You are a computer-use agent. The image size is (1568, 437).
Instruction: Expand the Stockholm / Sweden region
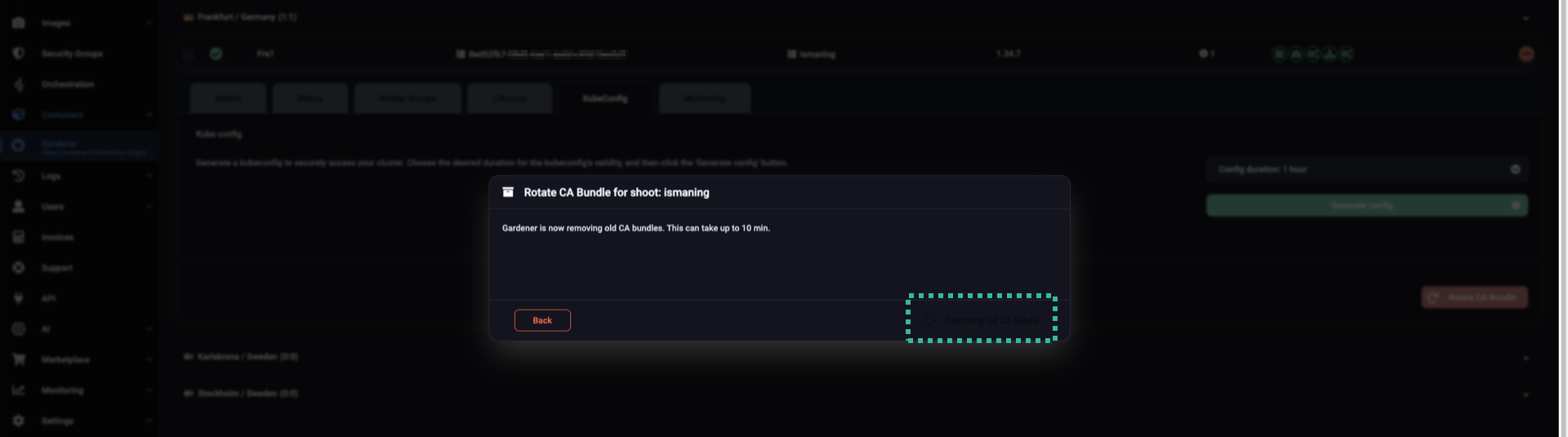click(x=1526, y=395)
